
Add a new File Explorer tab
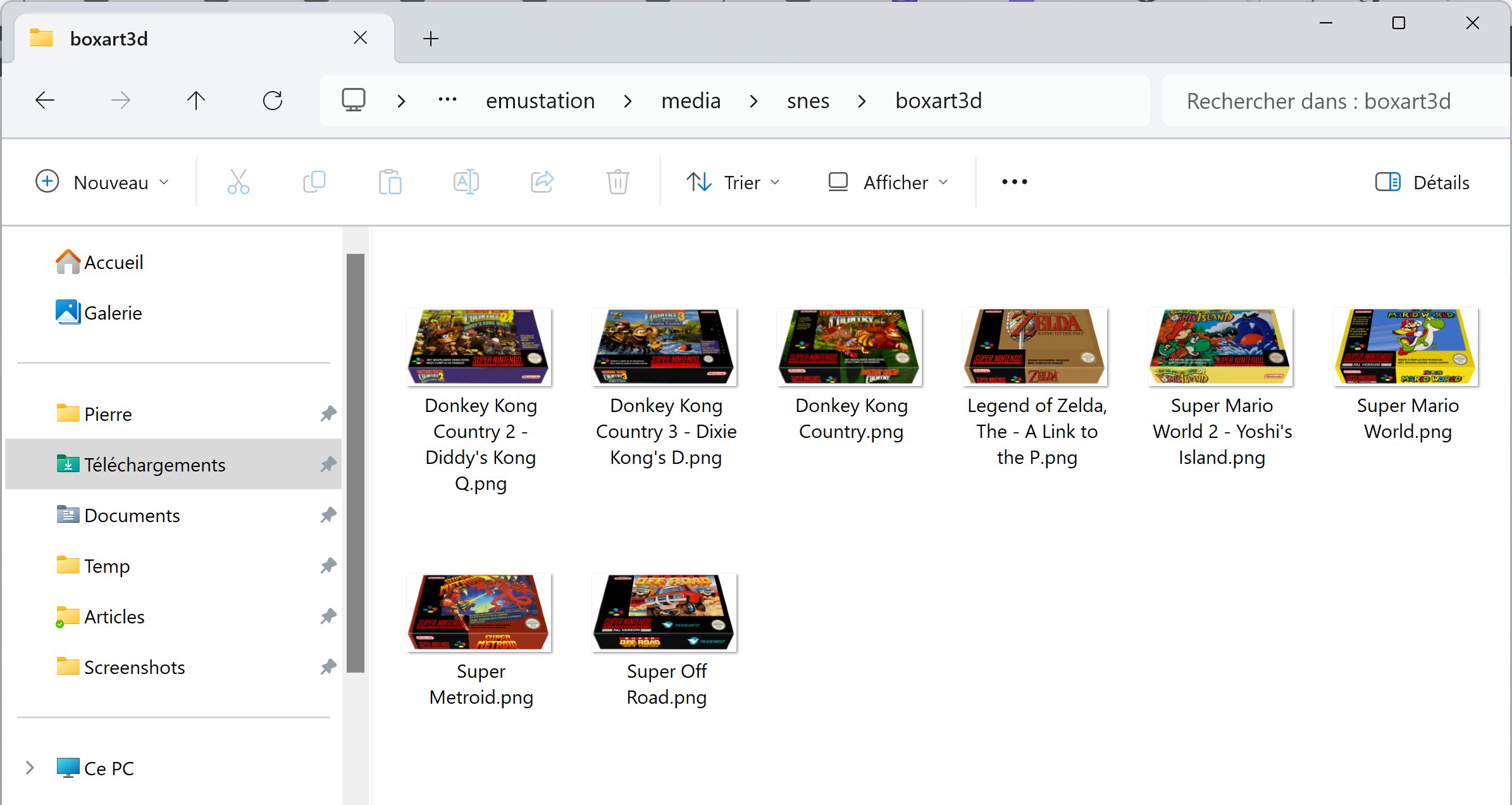coord(430,39)
